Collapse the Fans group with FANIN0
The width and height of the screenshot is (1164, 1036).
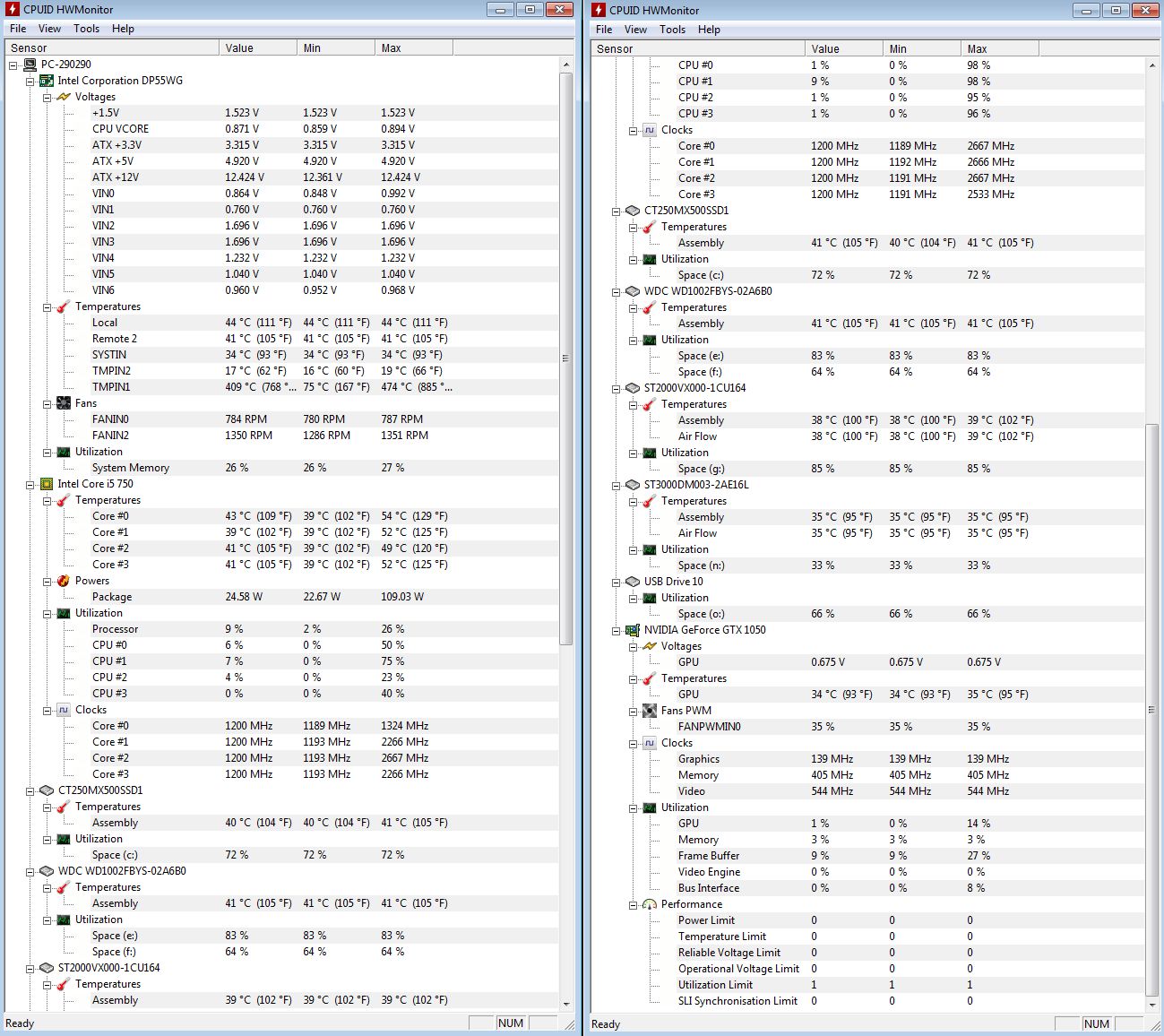[47, 403]
